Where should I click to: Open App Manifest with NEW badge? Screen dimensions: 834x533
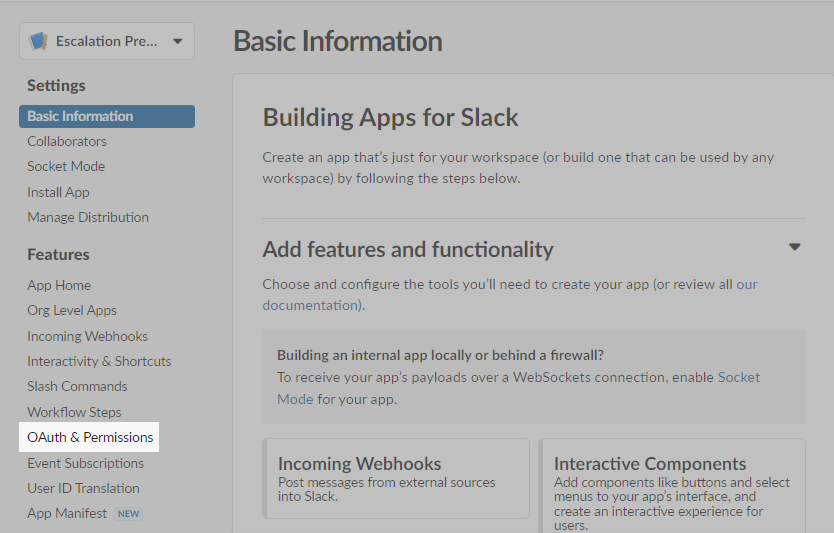click(67, 513)
